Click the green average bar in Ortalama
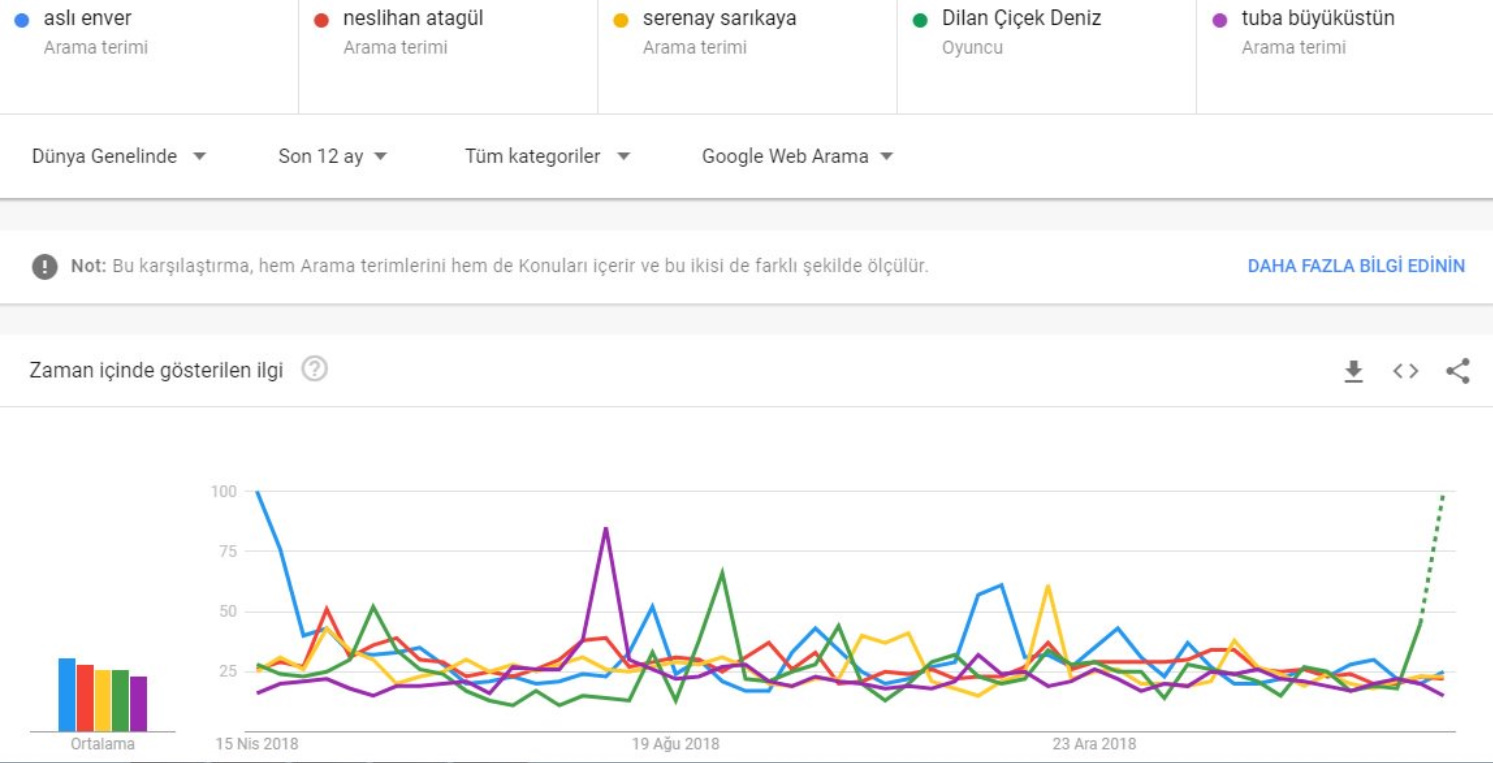The image size is (1493, 763). pos(121,700)
